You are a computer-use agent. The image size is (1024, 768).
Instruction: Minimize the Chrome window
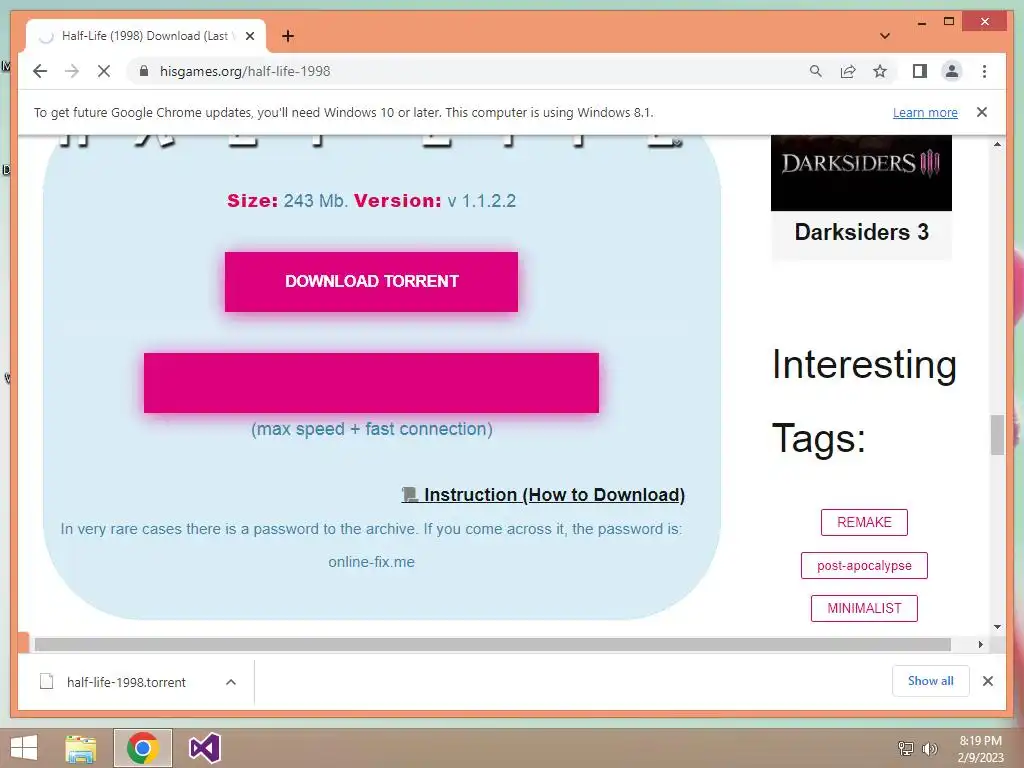point(921,22)
